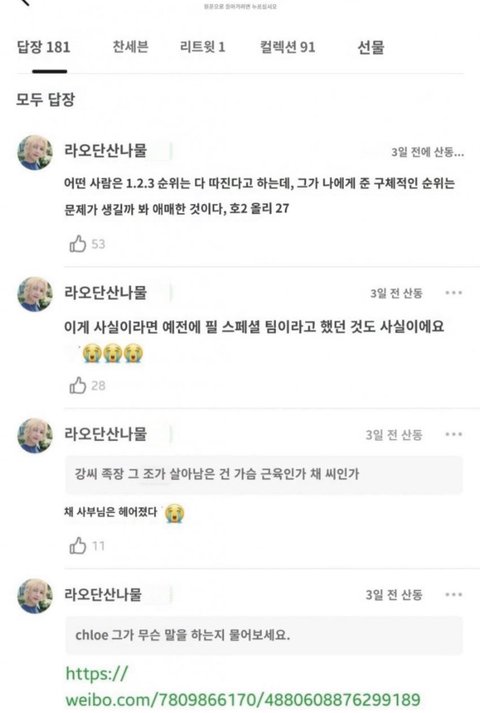
Task: Switch to the 리트윗 1 tab
Action: click(202, 46)
